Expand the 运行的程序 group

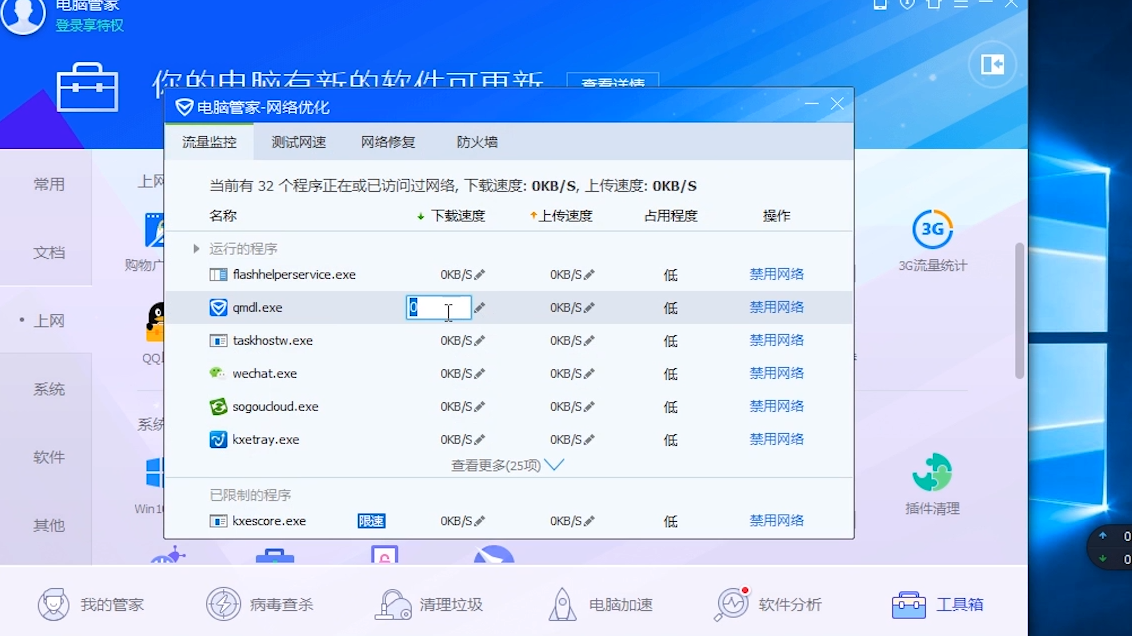click(x=196, y=248)
